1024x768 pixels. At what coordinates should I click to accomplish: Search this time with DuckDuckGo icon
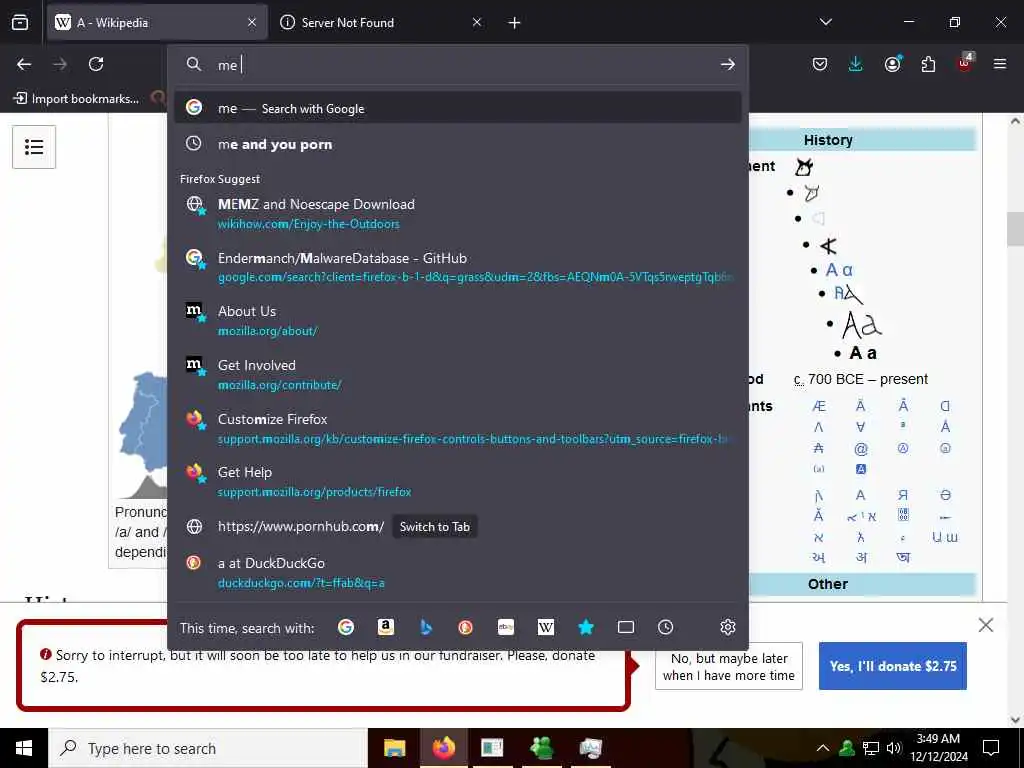click(466, 627)
